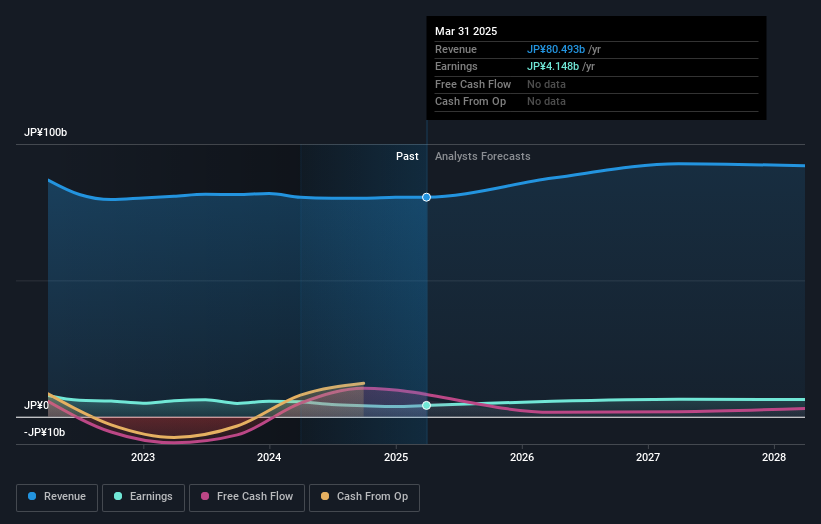
Task: Click the 2023 x-axis label
Action: [x=143, y=458]
